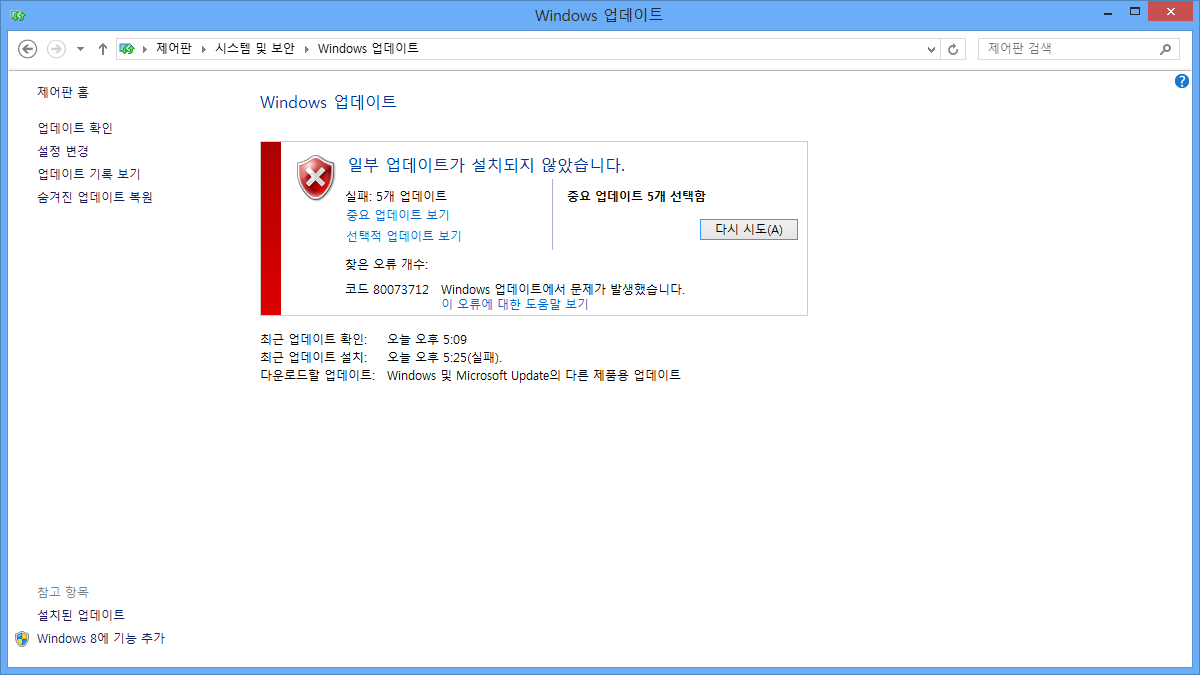Click the forward navigation arrow
Screen dimensions: 1200x675
(56, 49)
